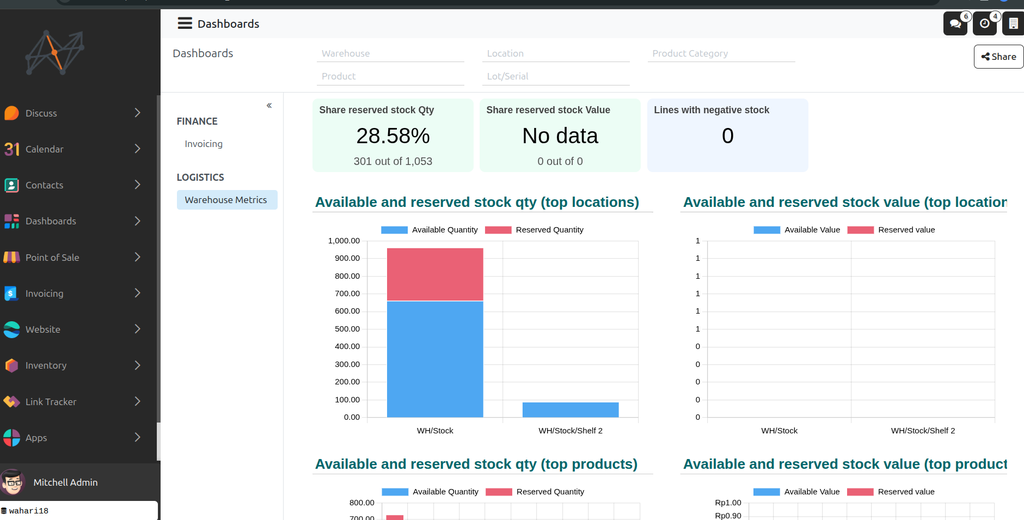Screen dimensions: 1024x520
Task: Open the Point of Sale icon
Action: pos(12,257)
